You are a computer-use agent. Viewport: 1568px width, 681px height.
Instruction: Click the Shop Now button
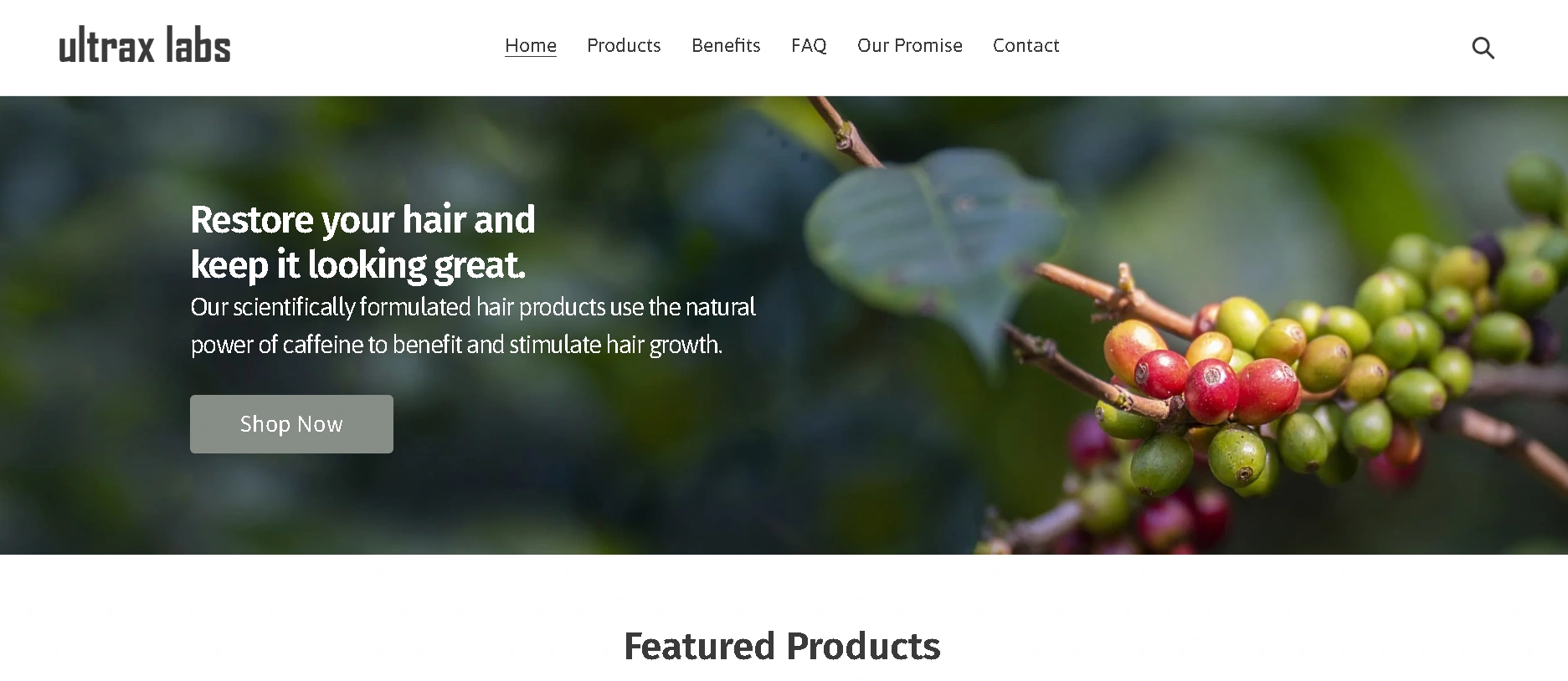point(291,424)
